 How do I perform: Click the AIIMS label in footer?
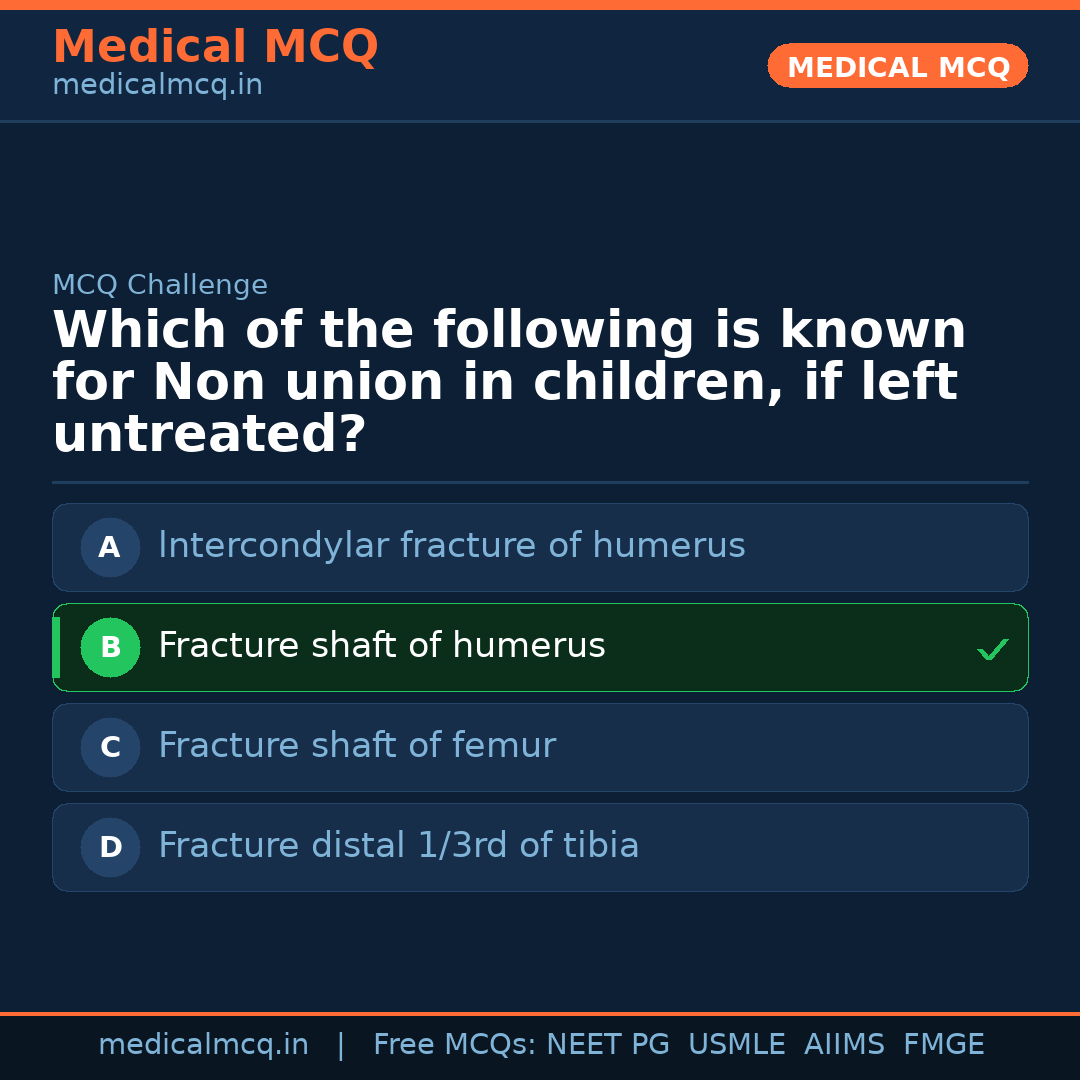click(x=845, y=1044)
